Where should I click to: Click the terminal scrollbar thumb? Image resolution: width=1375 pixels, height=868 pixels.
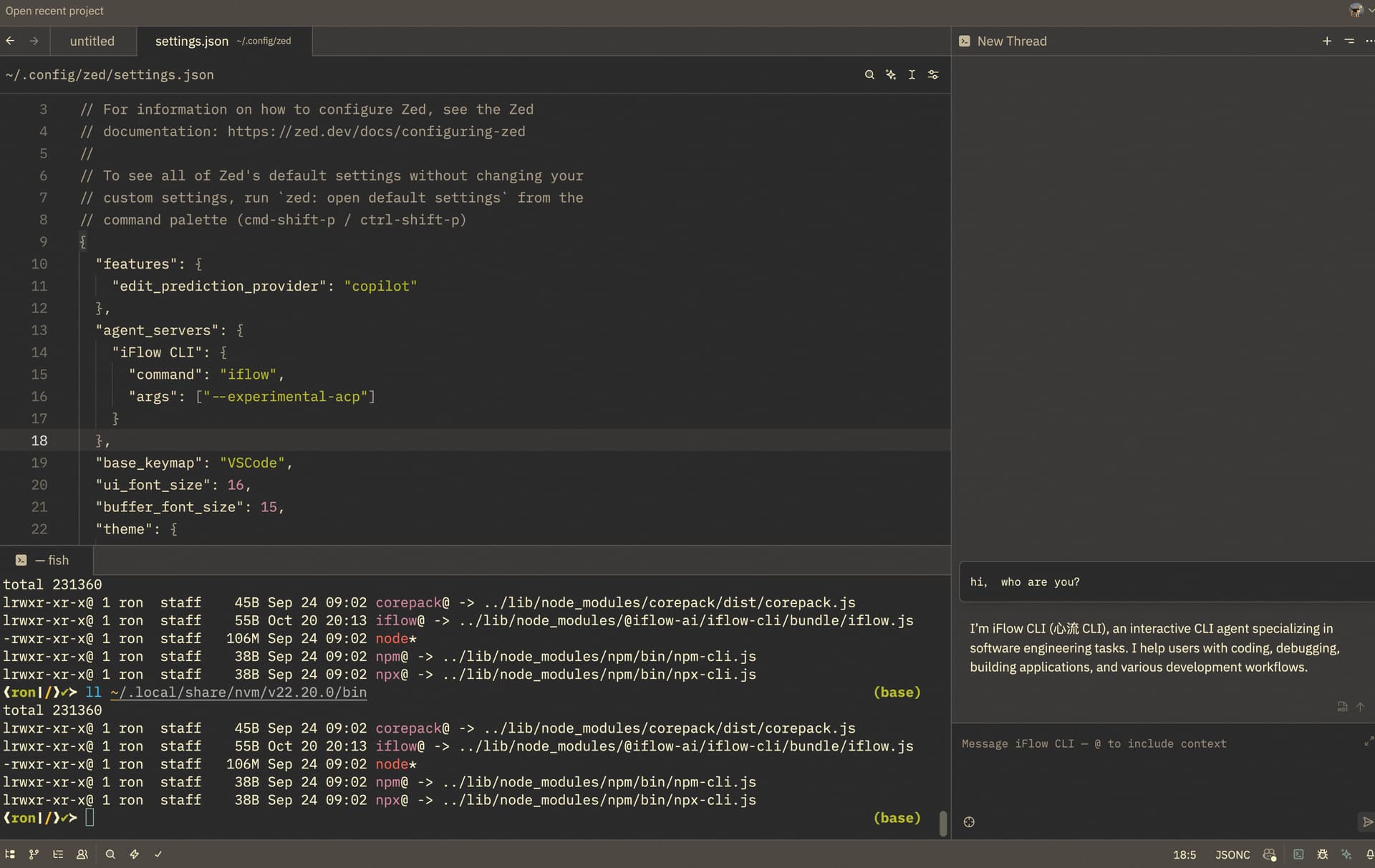point(942,823)
